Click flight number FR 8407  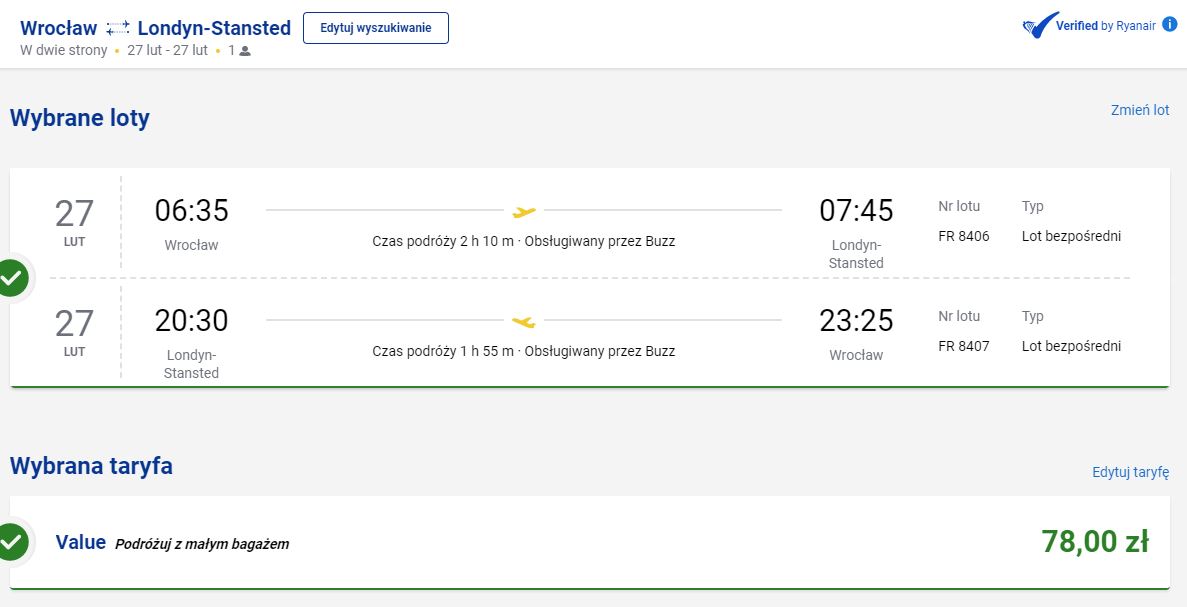pos(964,347)
